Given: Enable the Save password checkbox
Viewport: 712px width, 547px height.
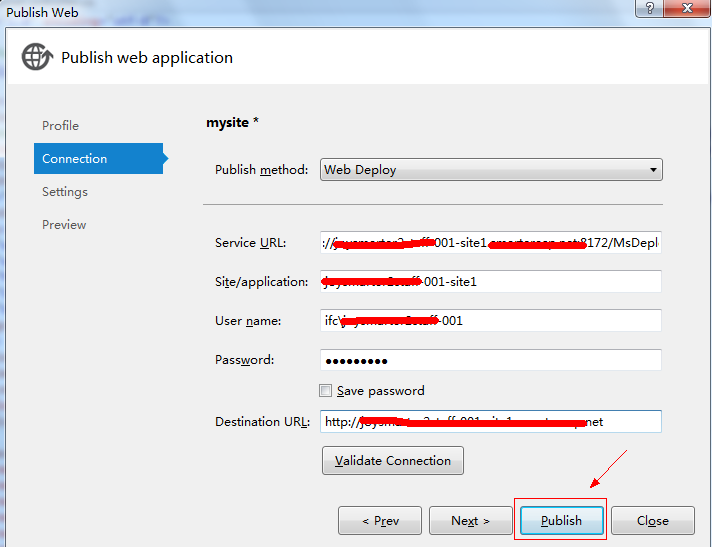Looking at the screenshot, I should pos(325,391).
